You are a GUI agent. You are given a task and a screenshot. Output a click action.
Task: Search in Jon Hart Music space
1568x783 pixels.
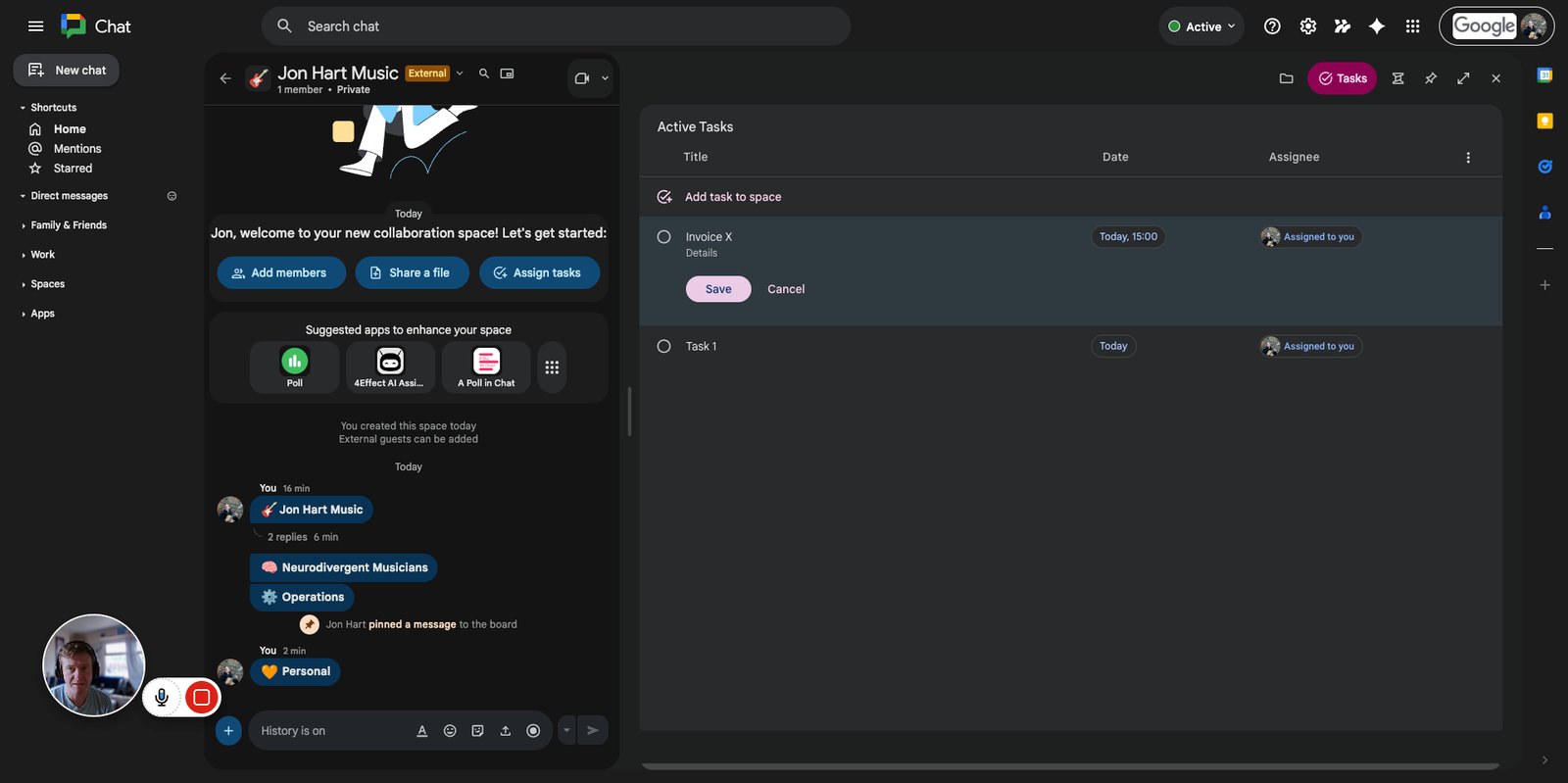coord(483,73)
